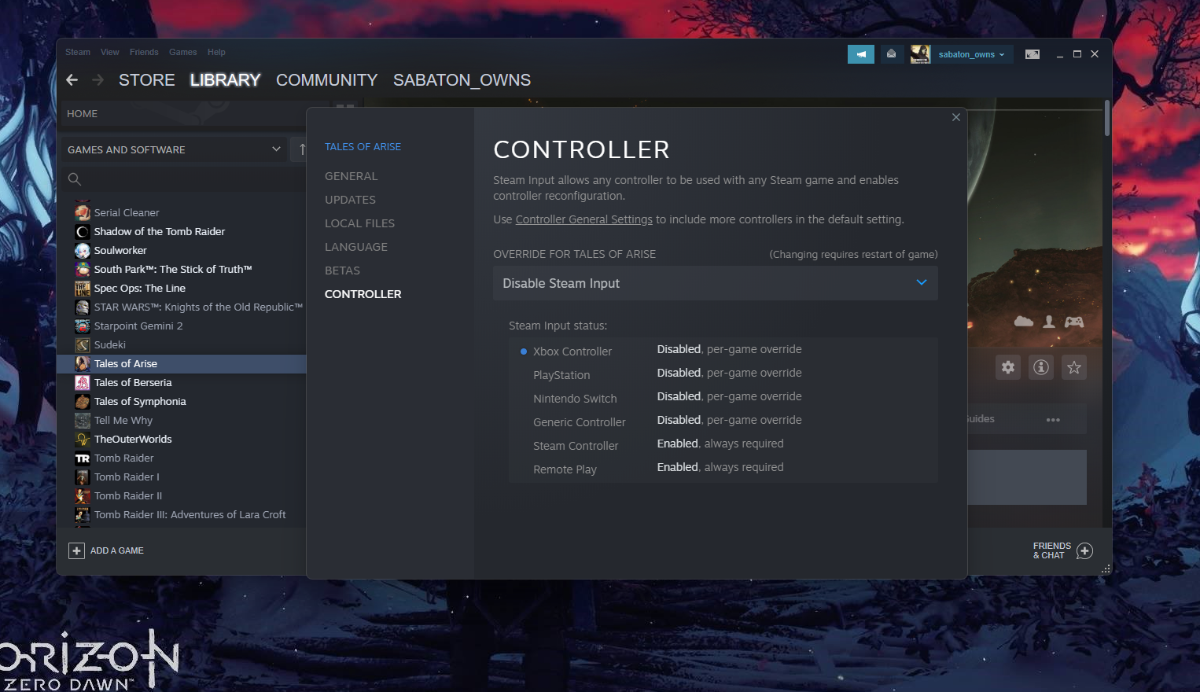The height and width of the screenshot is (692, 1200).
Task: Open the Games menu
Action: (183, 52)
